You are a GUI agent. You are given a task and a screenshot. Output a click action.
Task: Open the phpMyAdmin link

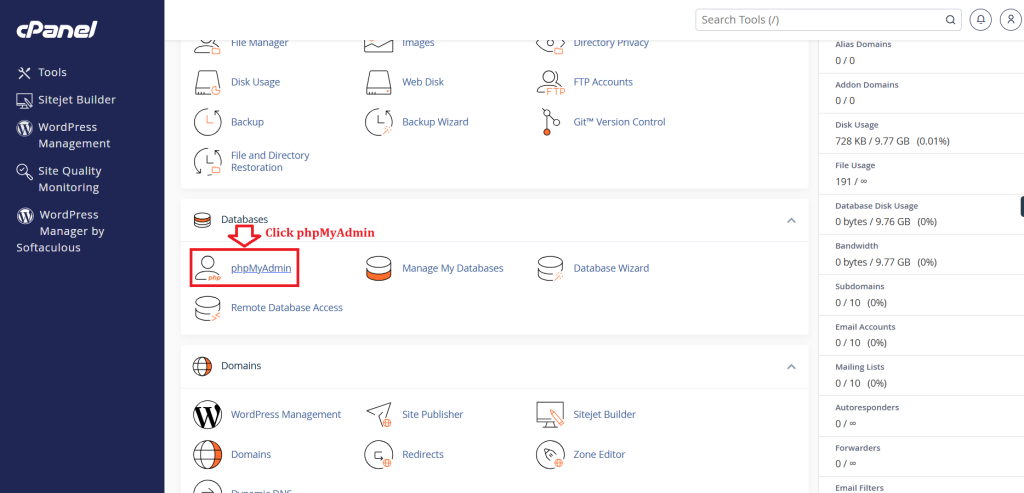[x=261, y=268]
